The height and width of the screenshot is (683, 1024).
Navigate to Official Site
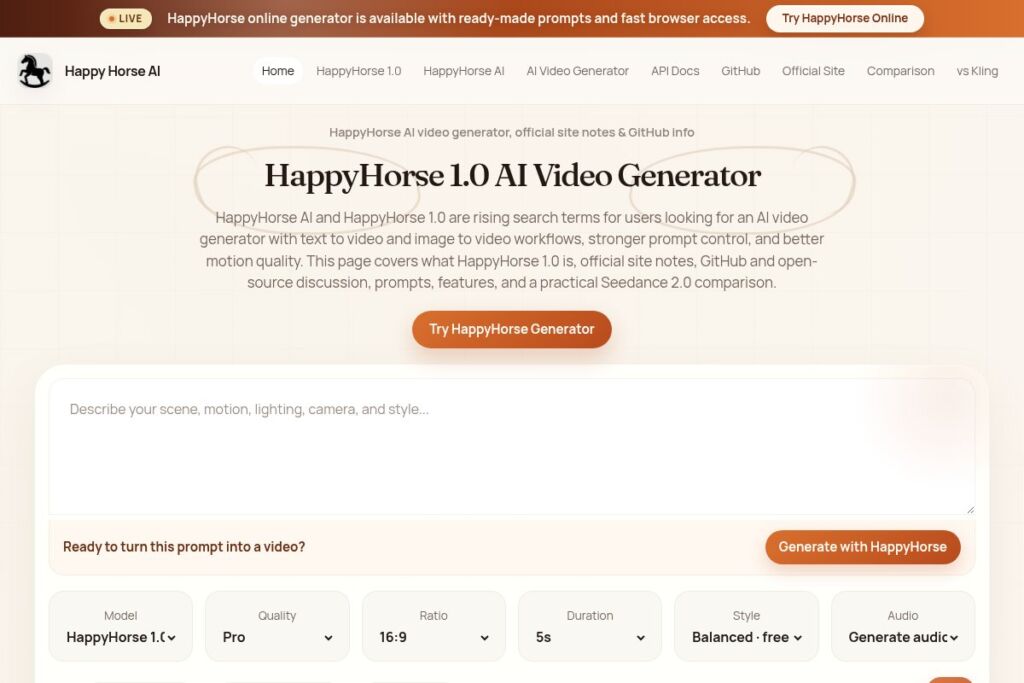tap(813, 71)
